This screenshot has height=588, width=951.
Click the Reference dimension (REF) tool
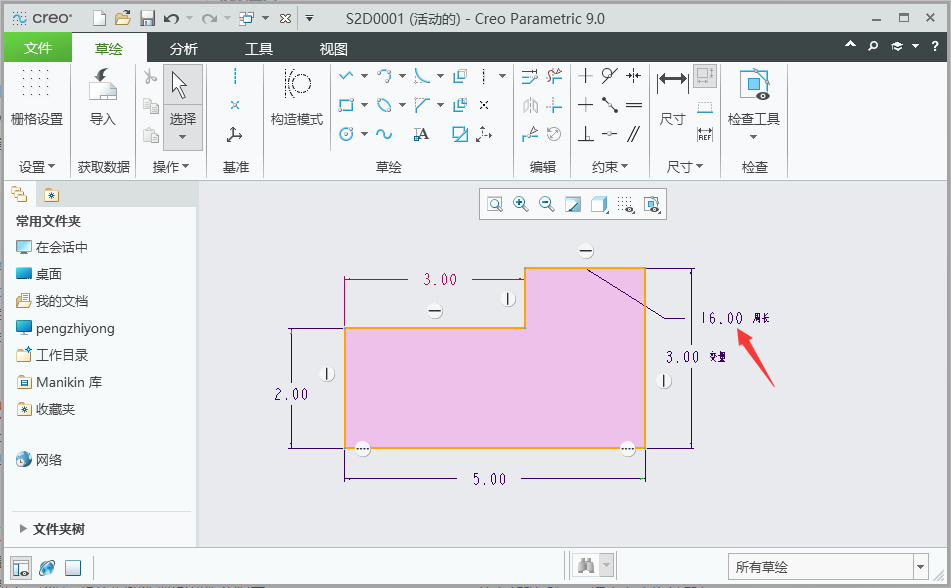705,134
